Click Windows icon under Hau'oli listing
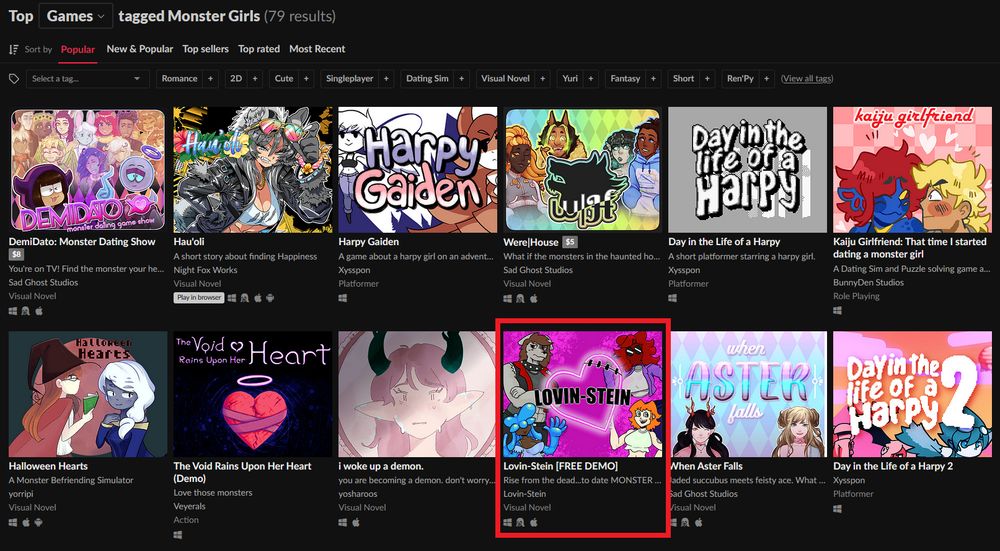The image size is (1000, 551). pos(232,298)
